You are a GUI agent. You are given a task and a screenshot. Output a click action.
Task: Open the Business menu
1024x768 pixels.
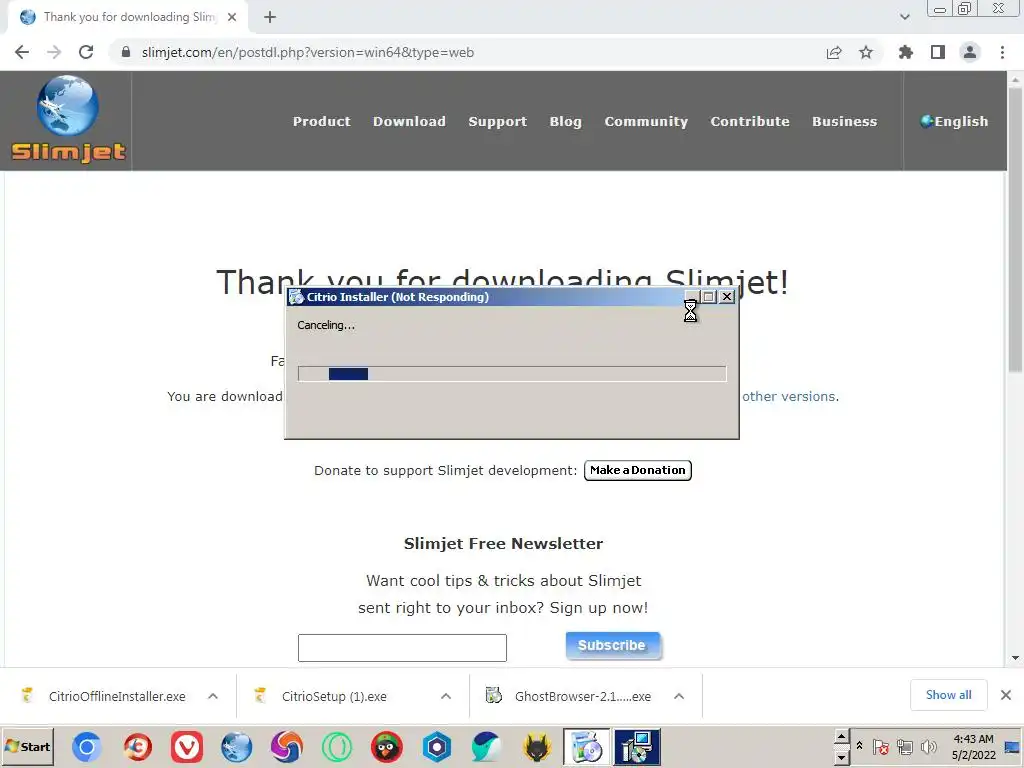[x=844, y=121]
